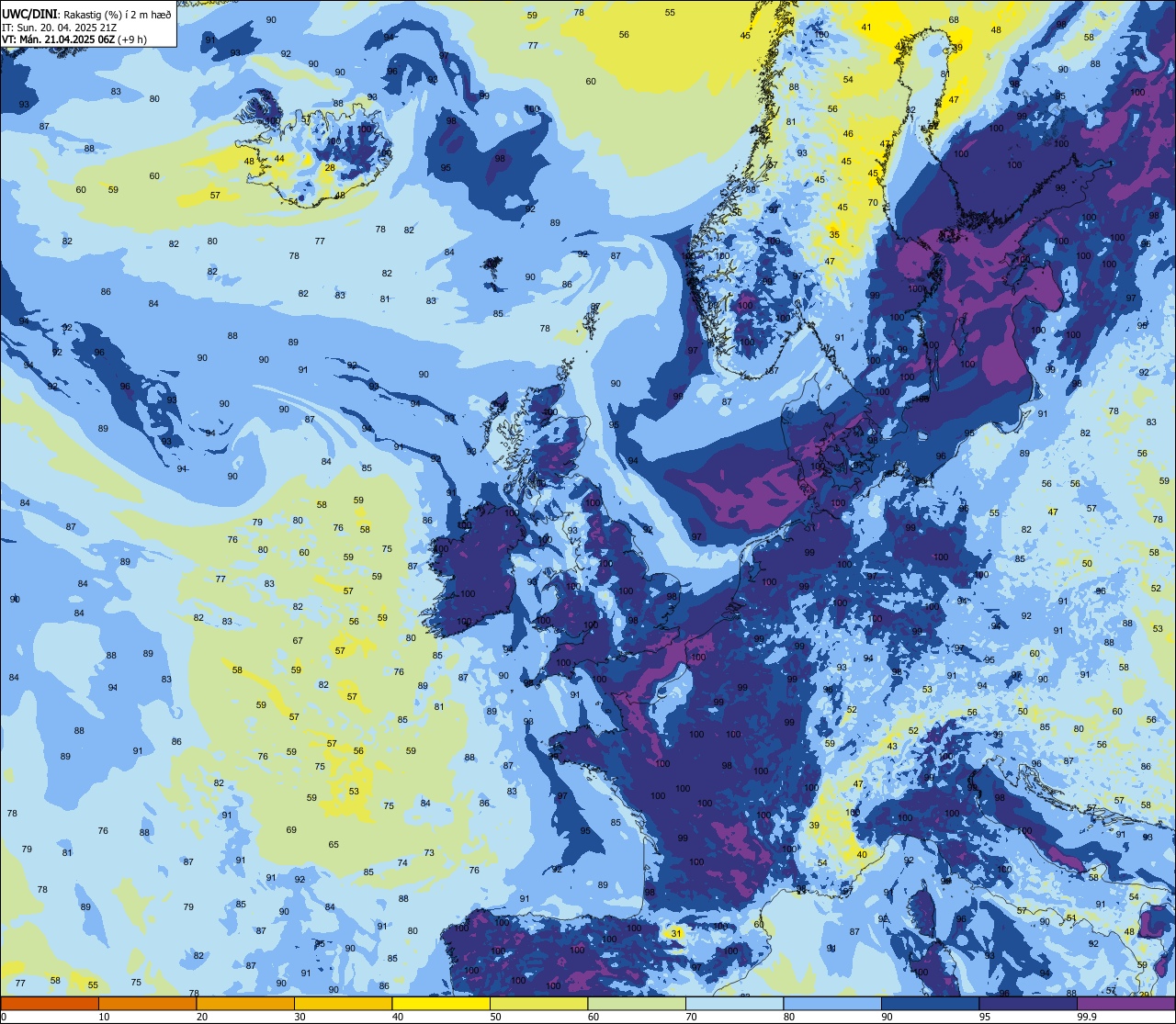Click the 80–90% medium blue legend swatch

(832, 1004)
